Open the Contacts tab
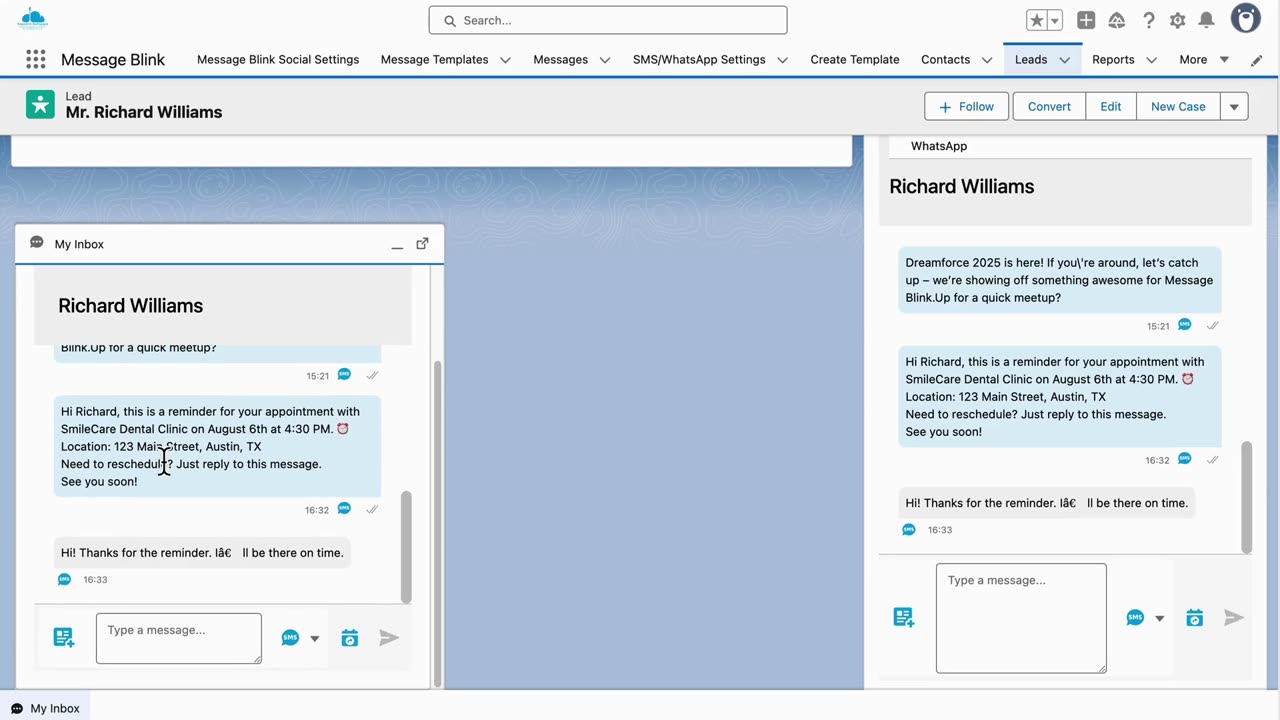 (946, 60)
